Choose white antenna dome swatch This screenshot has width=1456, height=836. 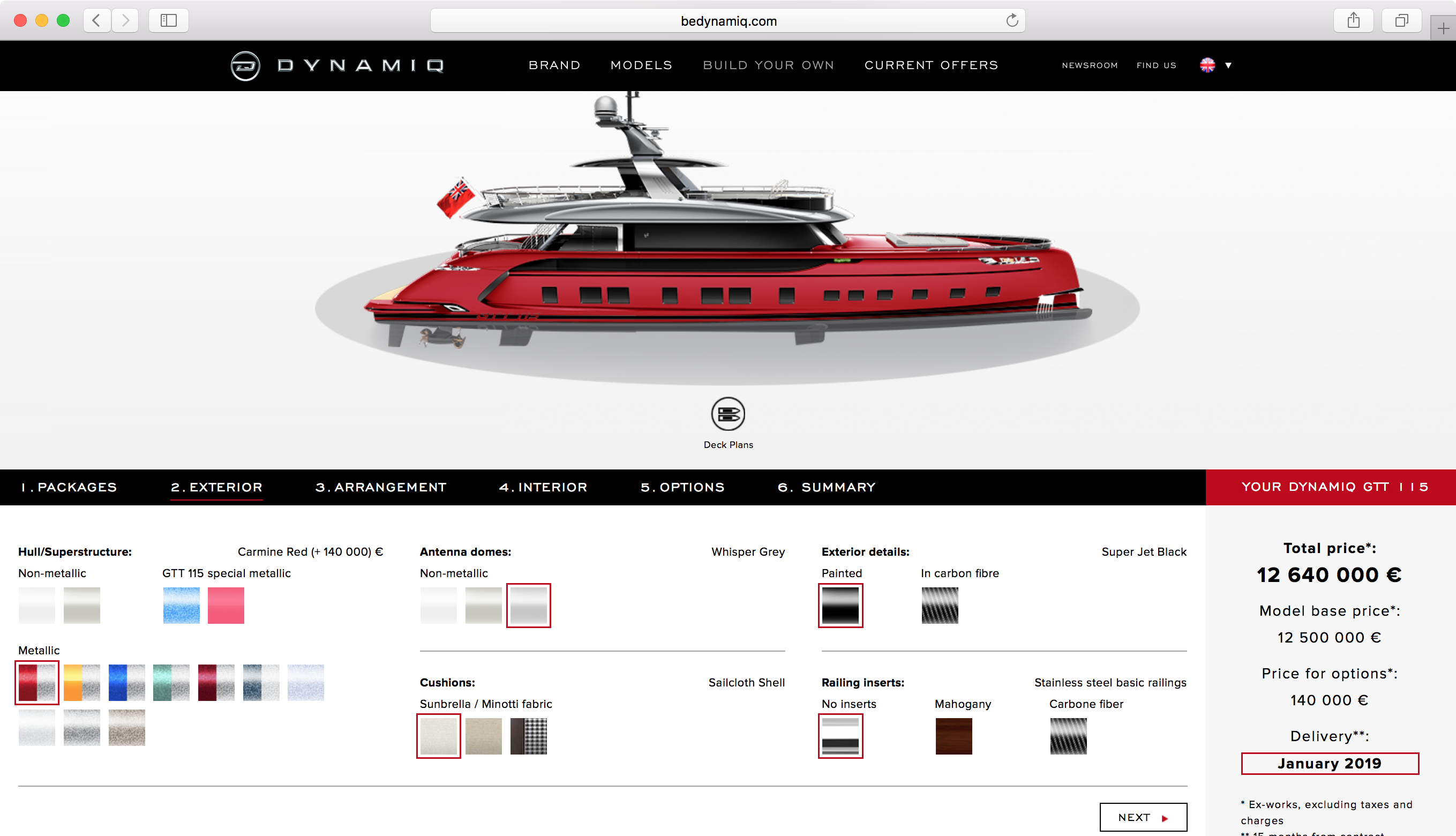tap(439, 605)
